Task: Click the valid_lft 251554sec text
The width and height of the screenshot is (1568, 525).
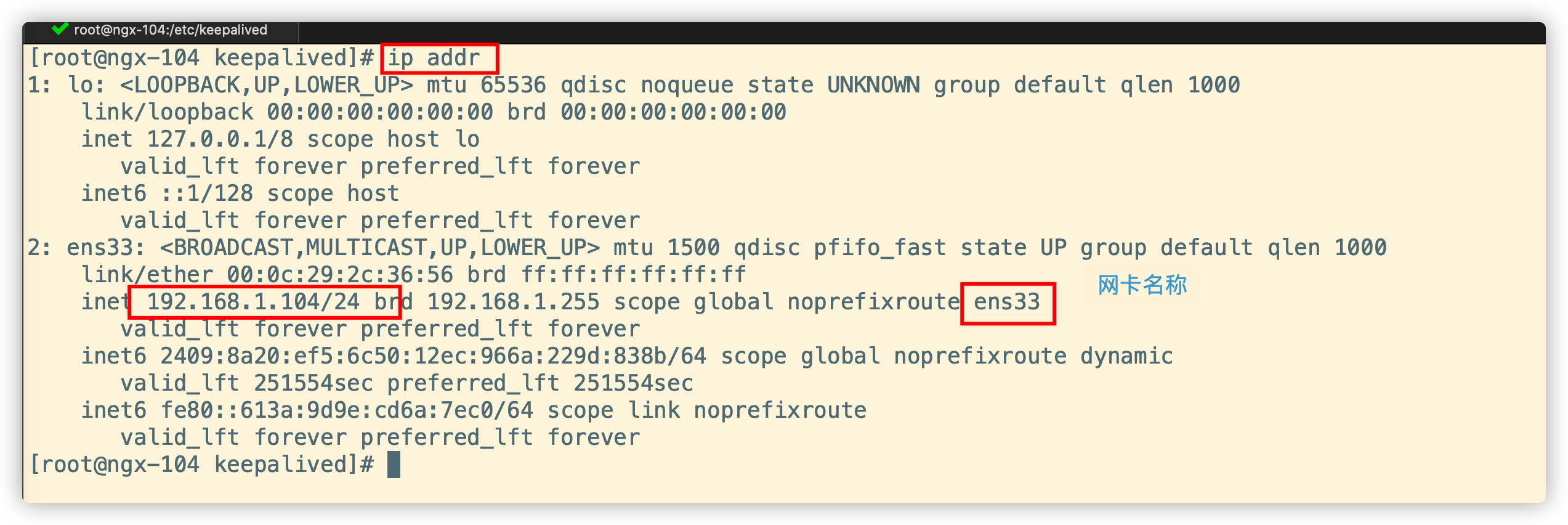Action: pyautogui.click(x=247, y=383)
